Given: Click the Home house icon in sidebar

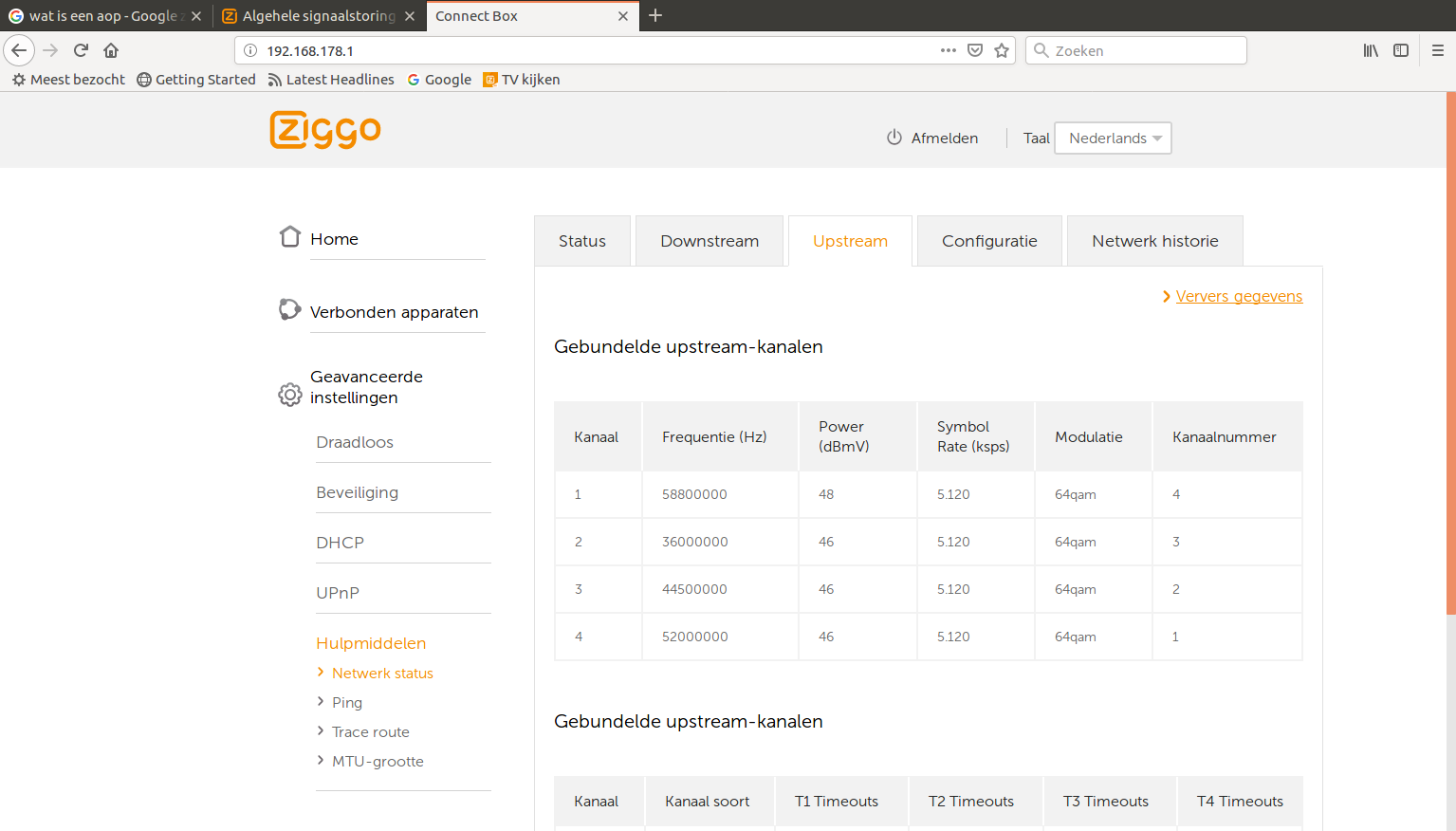Looking at the screenshot, I should 290,237.
